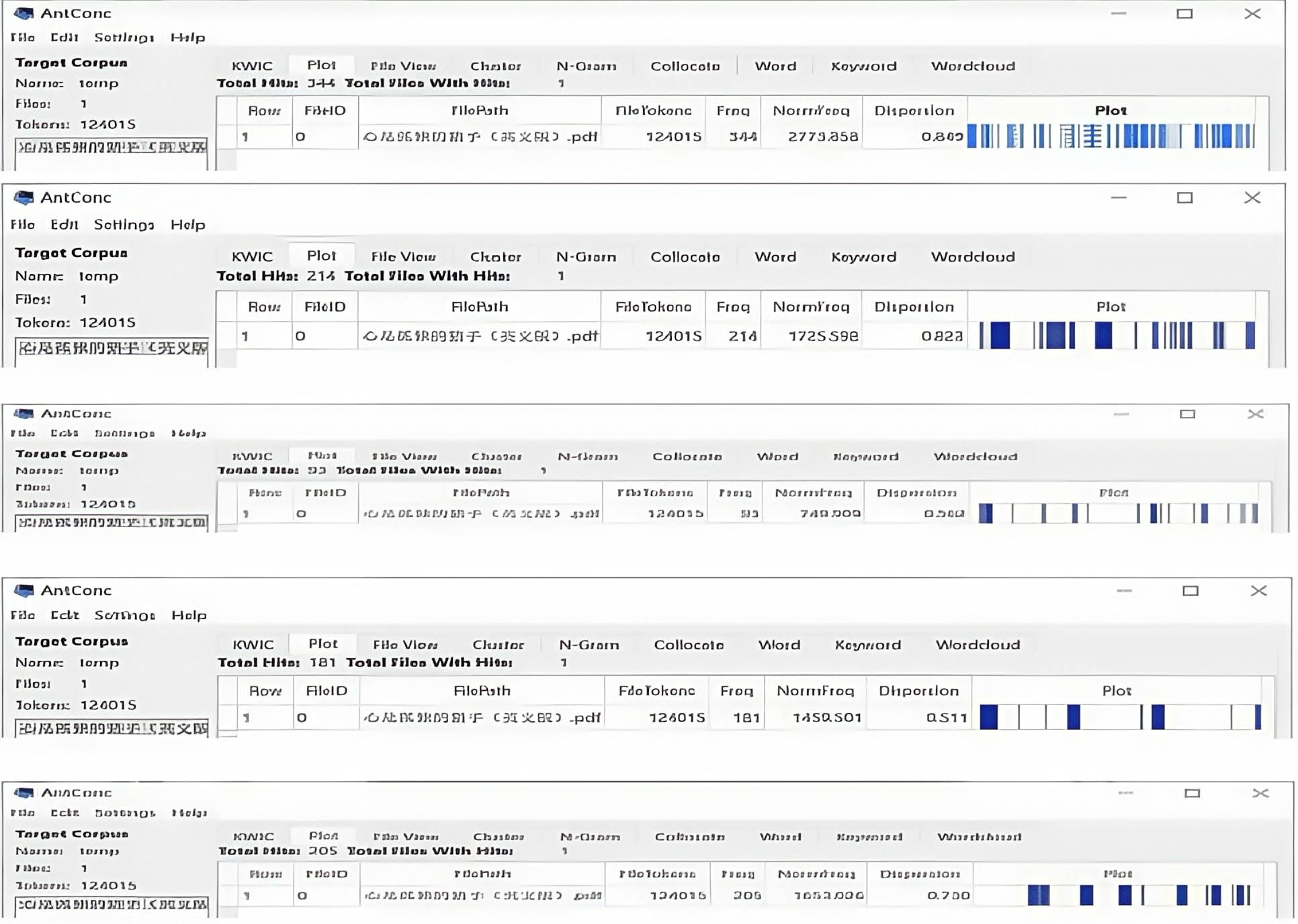Select the pdf FilePath cell in the 344-hits row
Viewport: 1298px width, 924px height.
click(480, 136)
